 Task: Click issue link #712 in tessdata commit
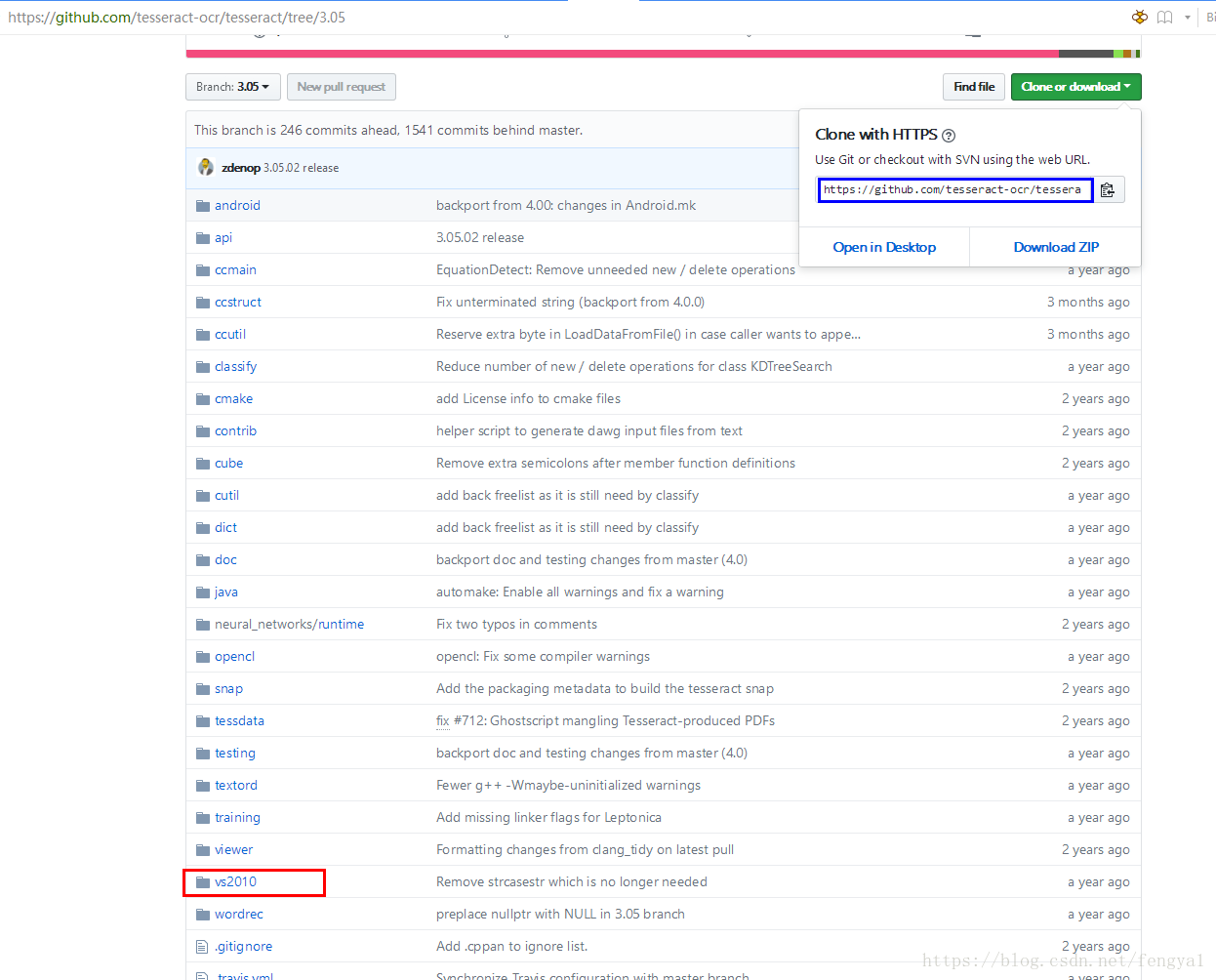[468, 721]
